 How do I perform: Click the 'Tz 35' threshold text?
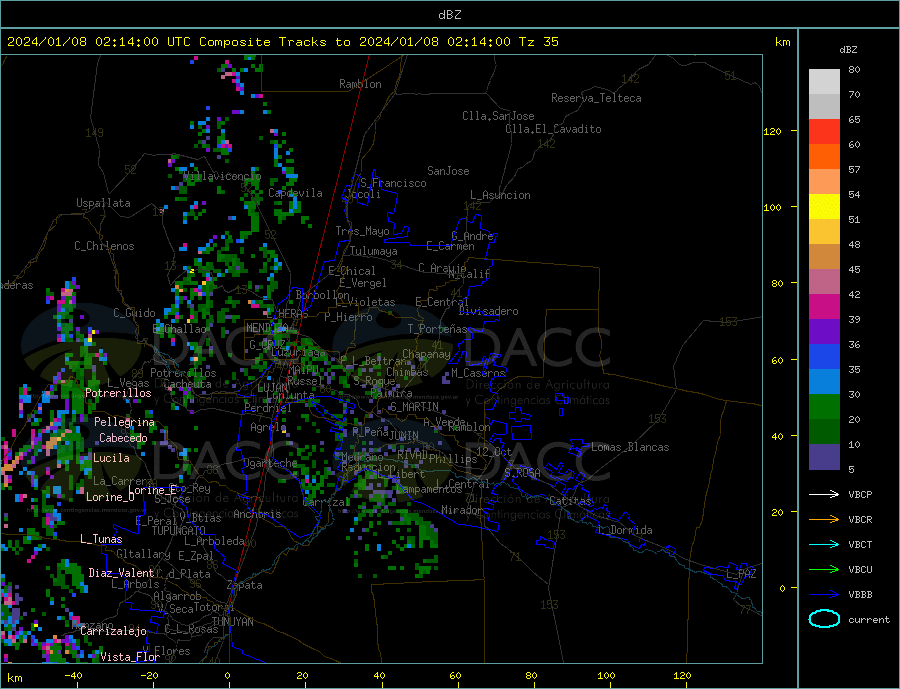coord(538,42)
